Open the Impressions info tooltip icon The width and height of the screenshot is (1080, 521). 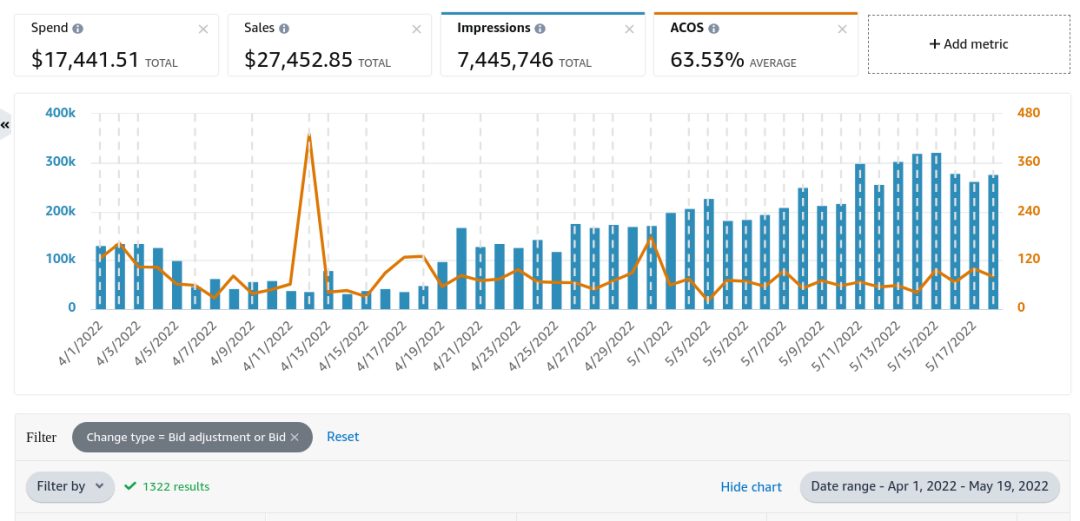[540, 29]
